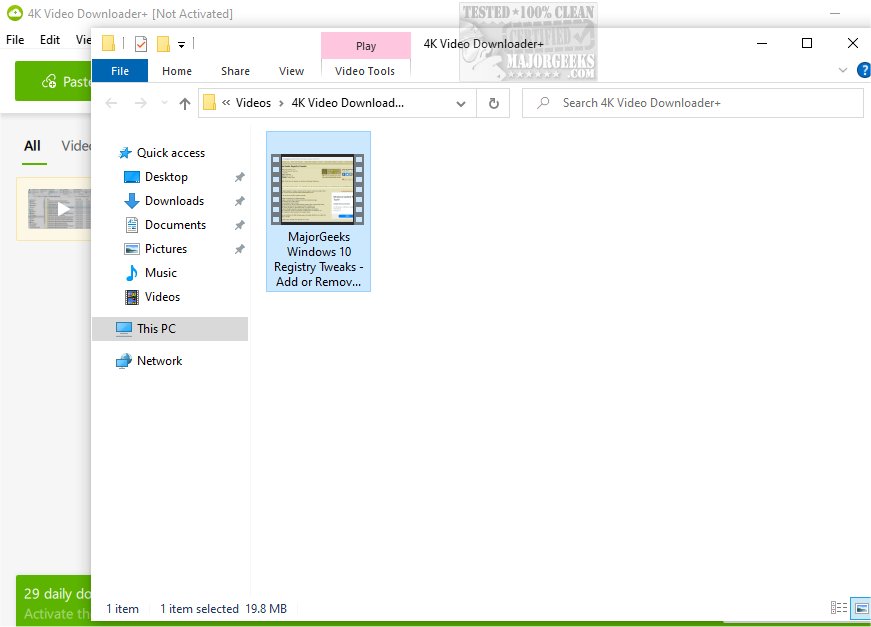This screenshot has width=871, height=627.
Task: Open the Edit menu in 4K Video Downloader+
Action: click(50, 39)
